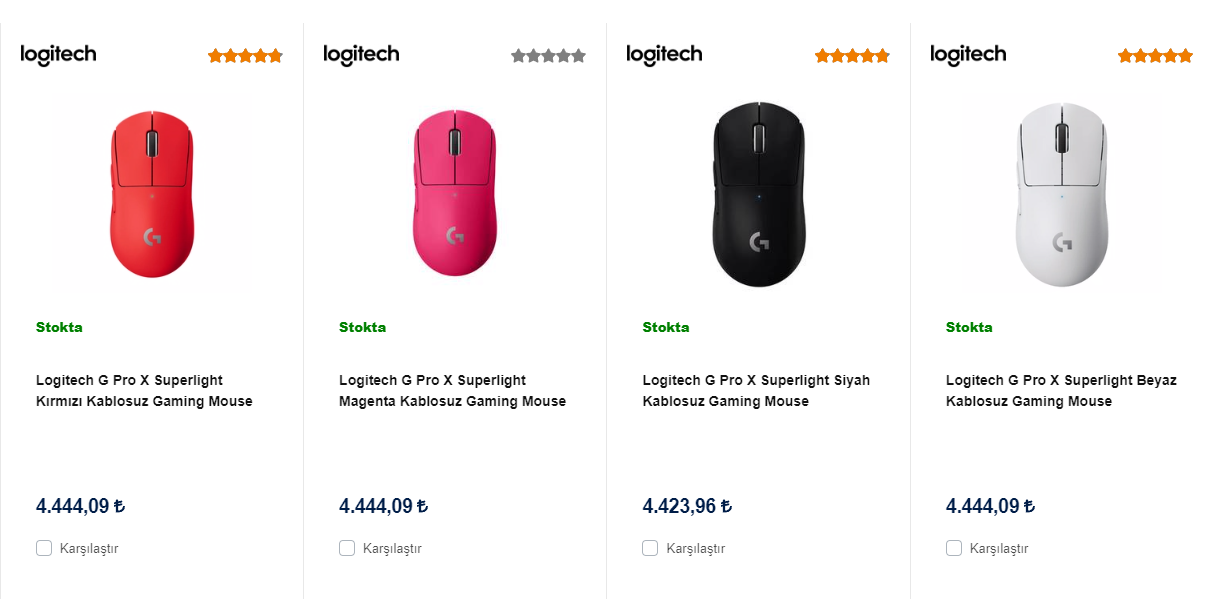Open the Superlight Kırmızı Kablosuz Gaming Mouse title
Image resolution: width=1229 pixels, height=599 pixels.
pos(144,391)
